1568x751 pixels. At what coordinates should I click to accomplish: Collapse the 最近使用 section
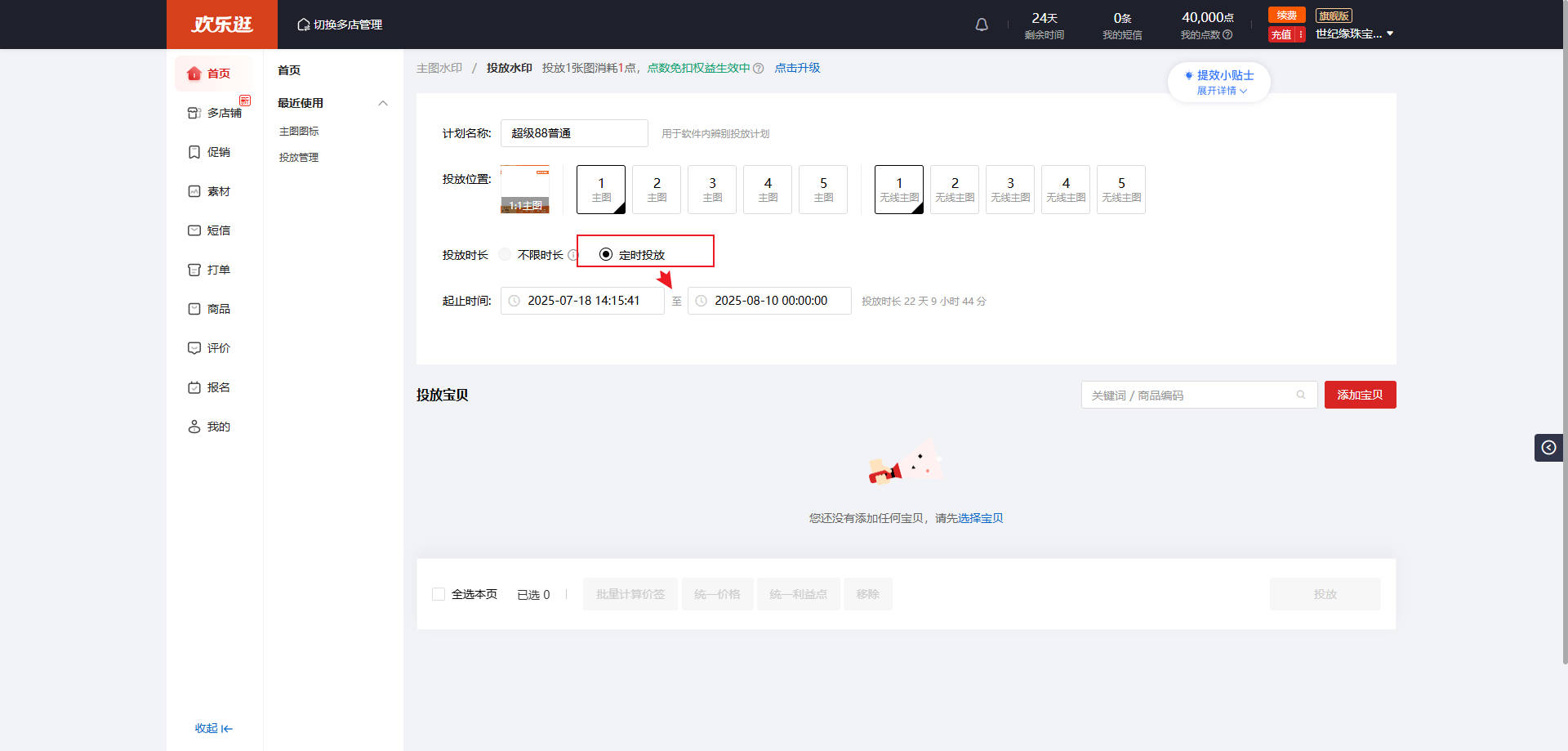[x=383, y=103]
